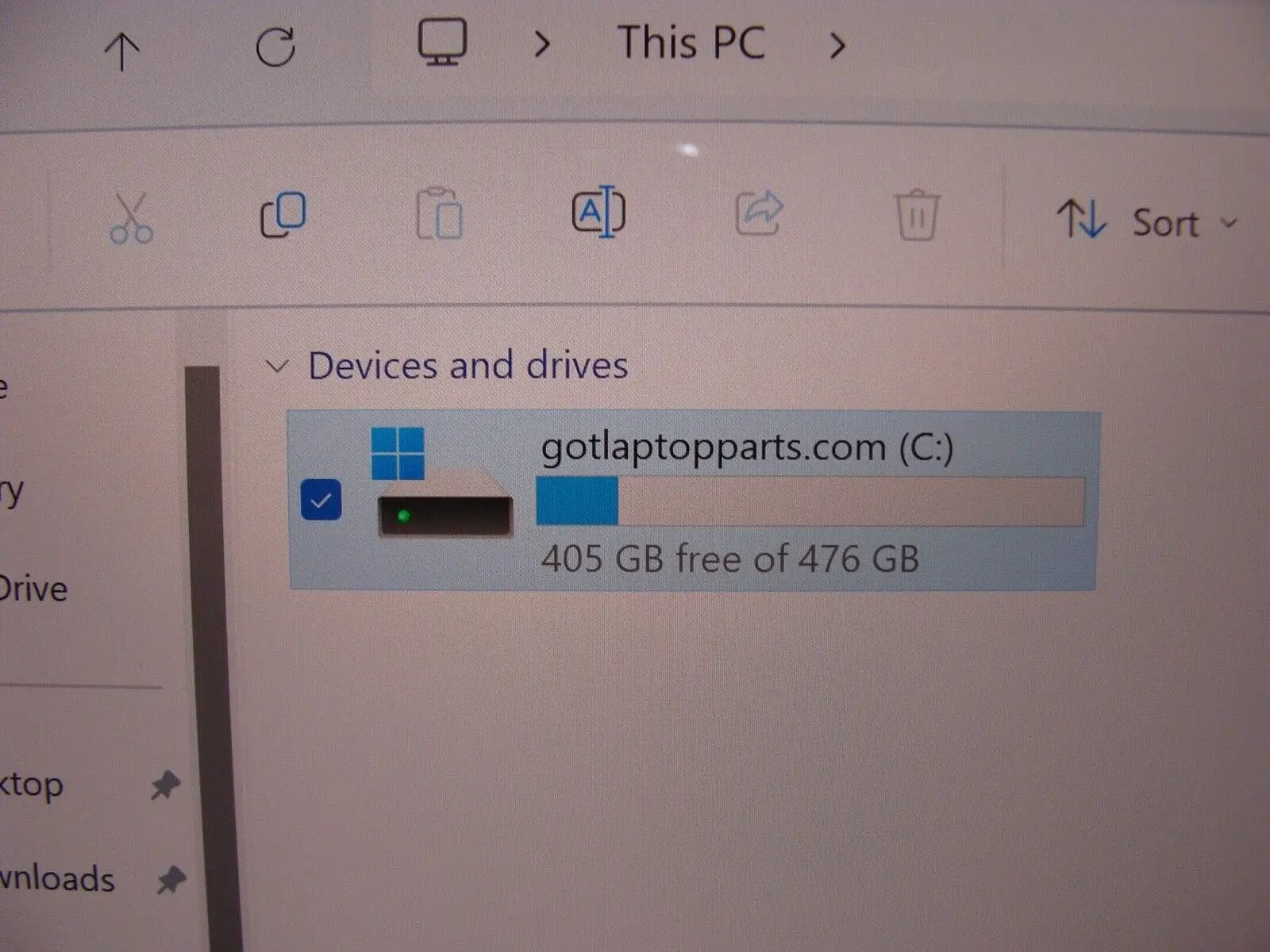The image size is (1270, 952).
Task: Open the Downloads item in navigation pane
Action: click(x=57, y=879)
